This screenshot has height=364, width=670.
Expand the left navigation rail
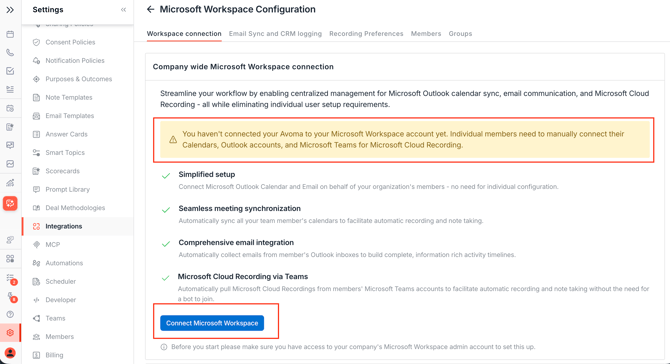click(10, 9)
